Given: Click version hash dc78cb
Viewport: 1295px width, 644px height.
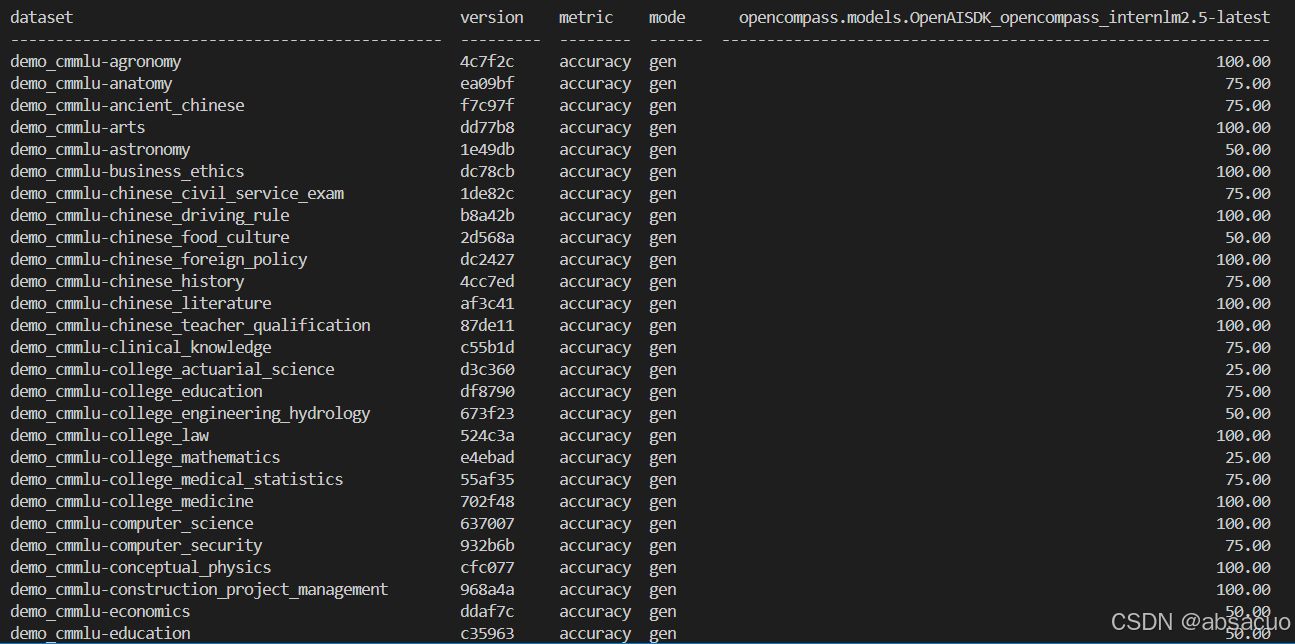Looking at the screenshot, I should point(487,171).
